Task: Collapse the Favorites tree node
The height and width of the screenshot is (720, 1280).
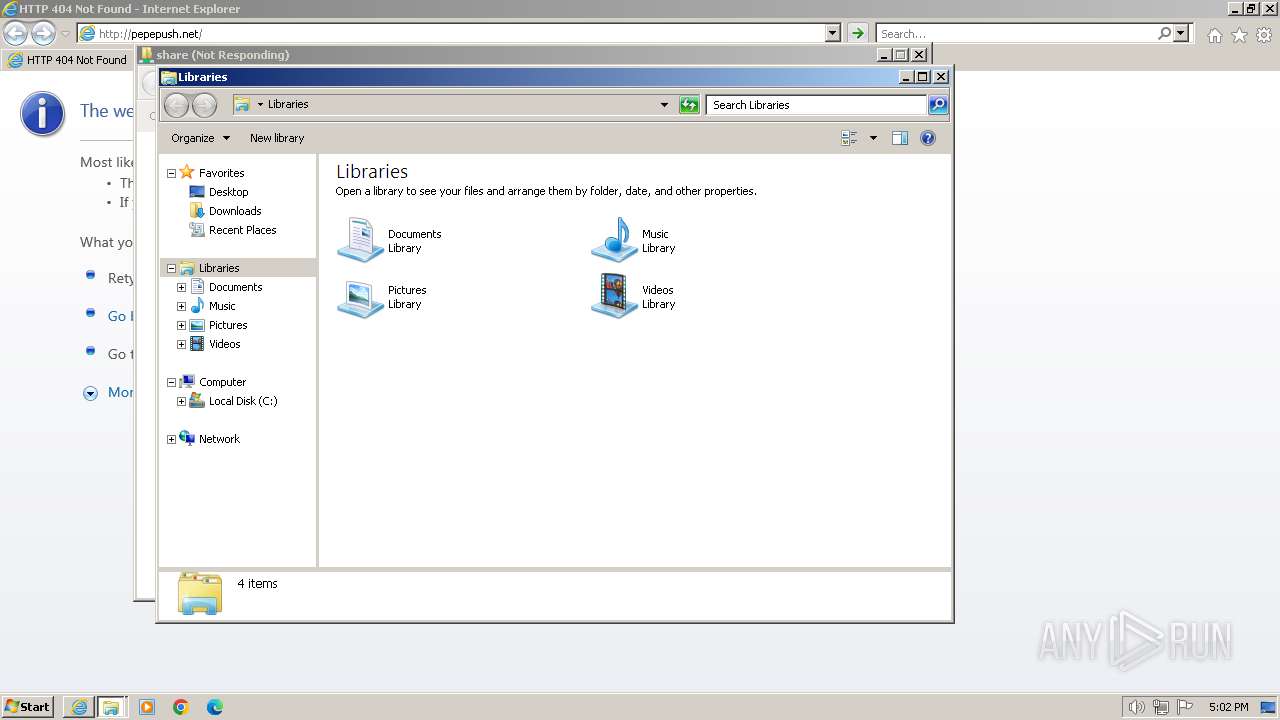Action: (171, 173)
